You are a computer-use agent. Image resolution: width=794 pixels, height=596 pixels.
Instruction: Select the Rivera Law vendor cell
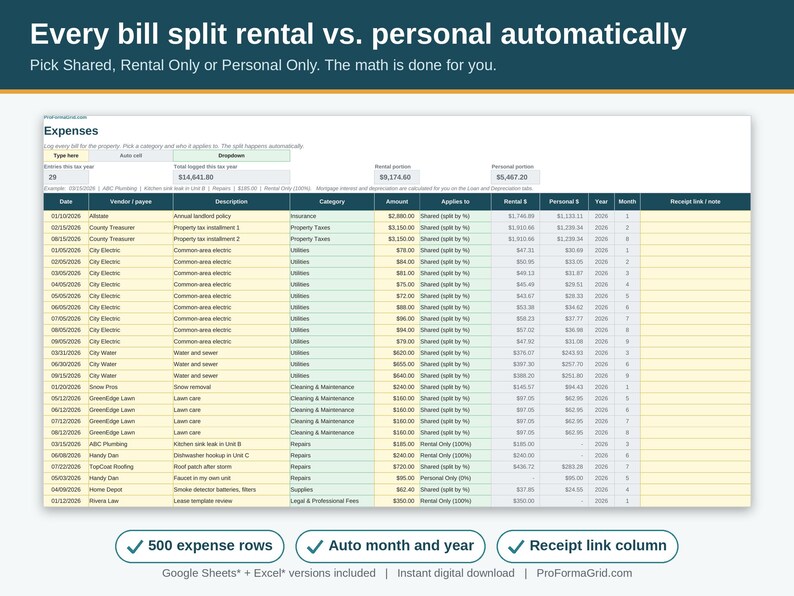click(x=131, y=501)
